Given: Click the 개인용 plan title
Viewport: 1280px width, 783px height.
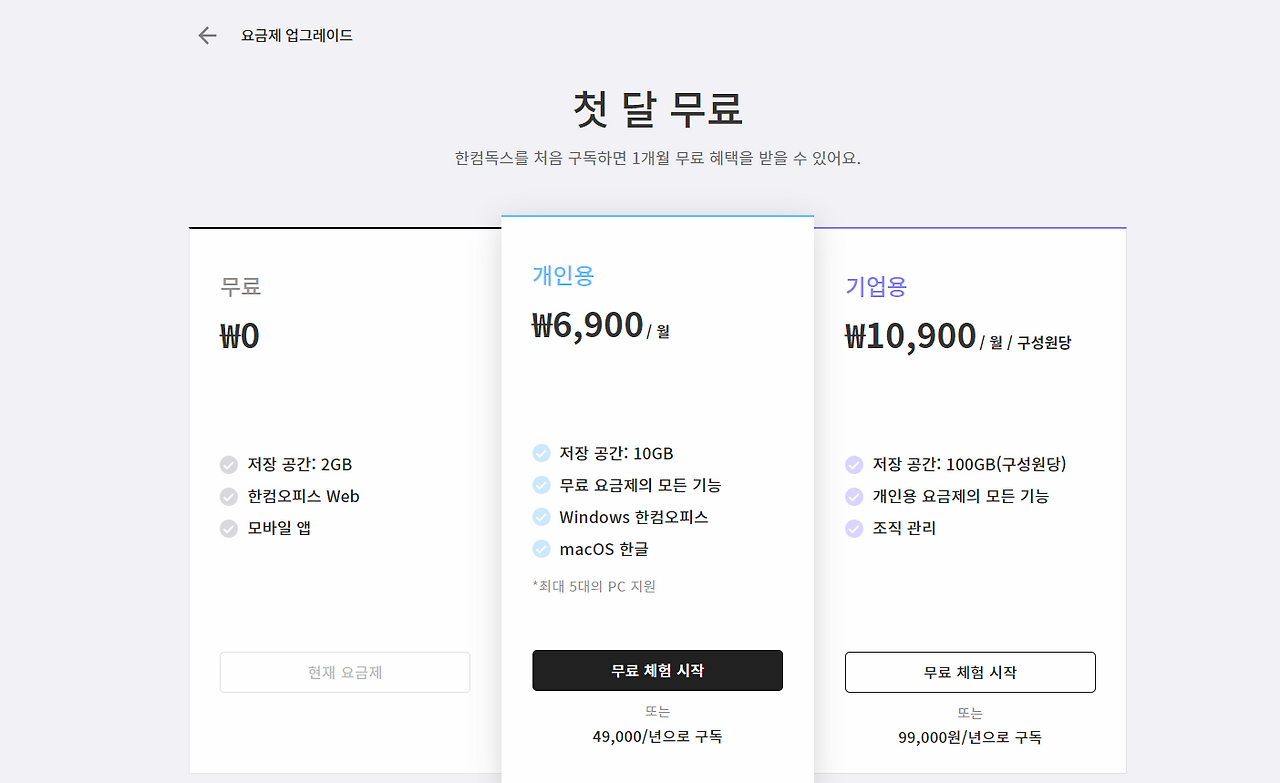Looking at the screenshot, I should point(563,275).
